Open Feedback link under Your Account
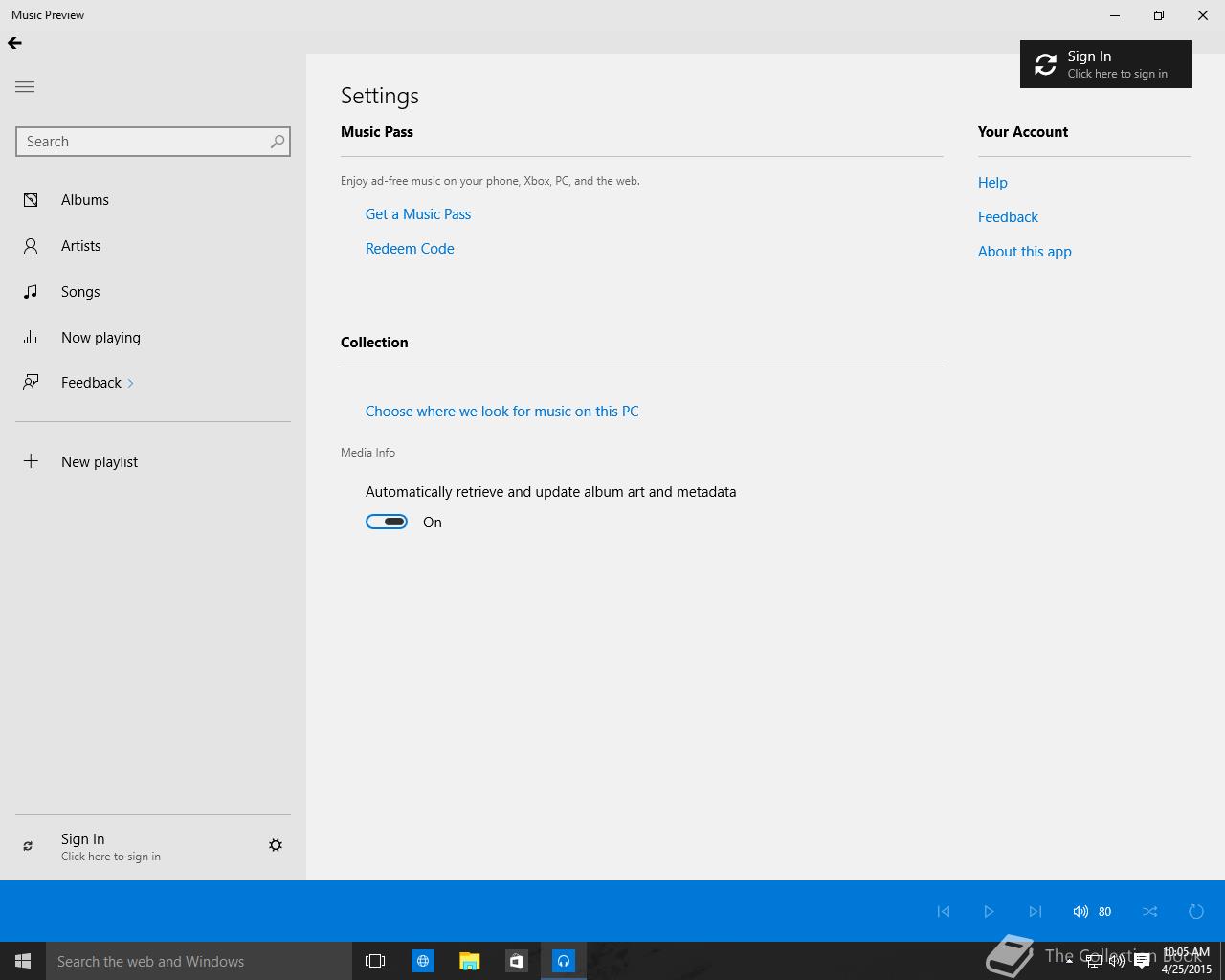 click(x=1008, y=217)
